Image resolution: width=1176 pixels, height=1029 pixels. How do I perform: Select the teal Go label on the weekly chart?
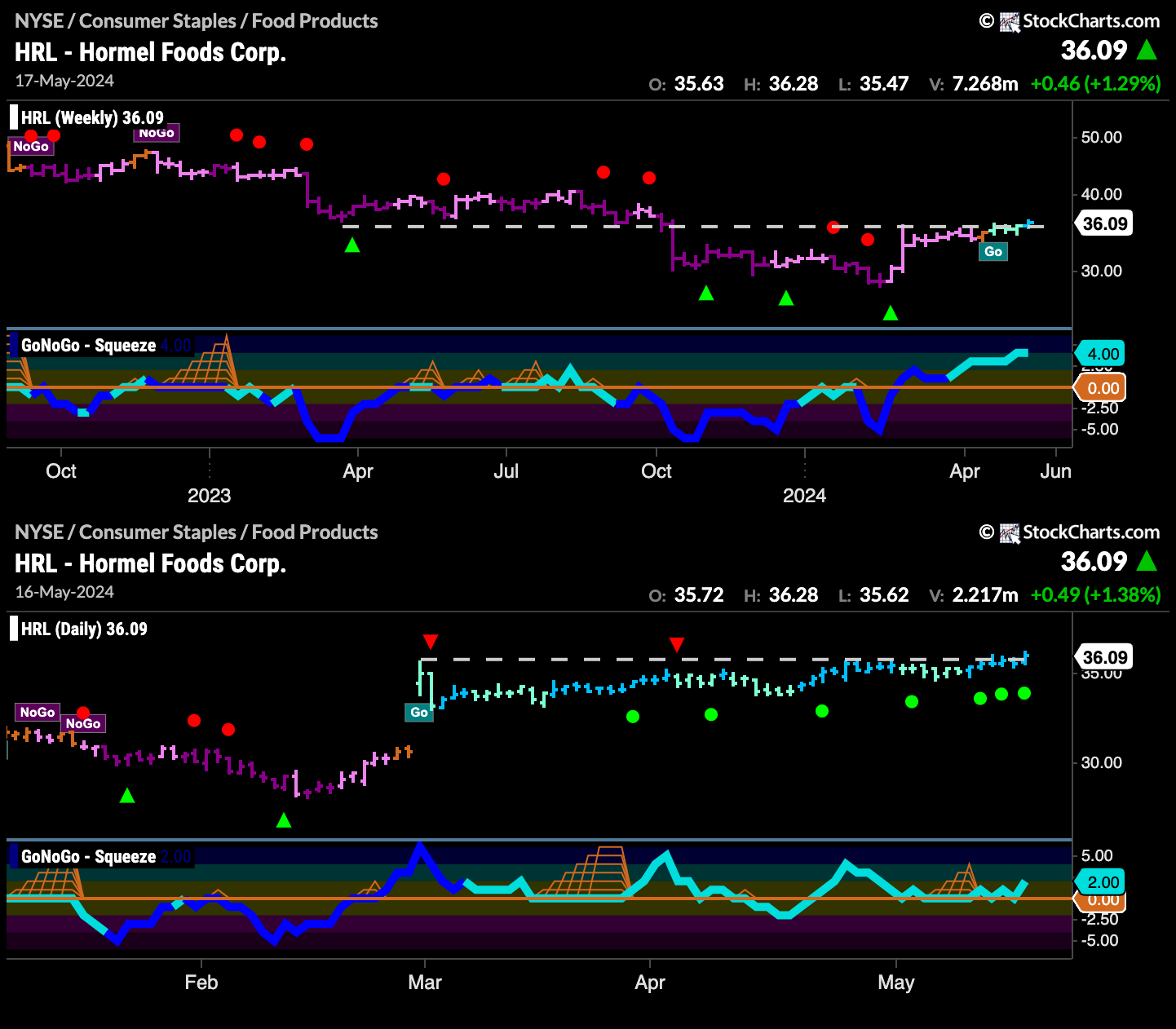tap(993, 251)
